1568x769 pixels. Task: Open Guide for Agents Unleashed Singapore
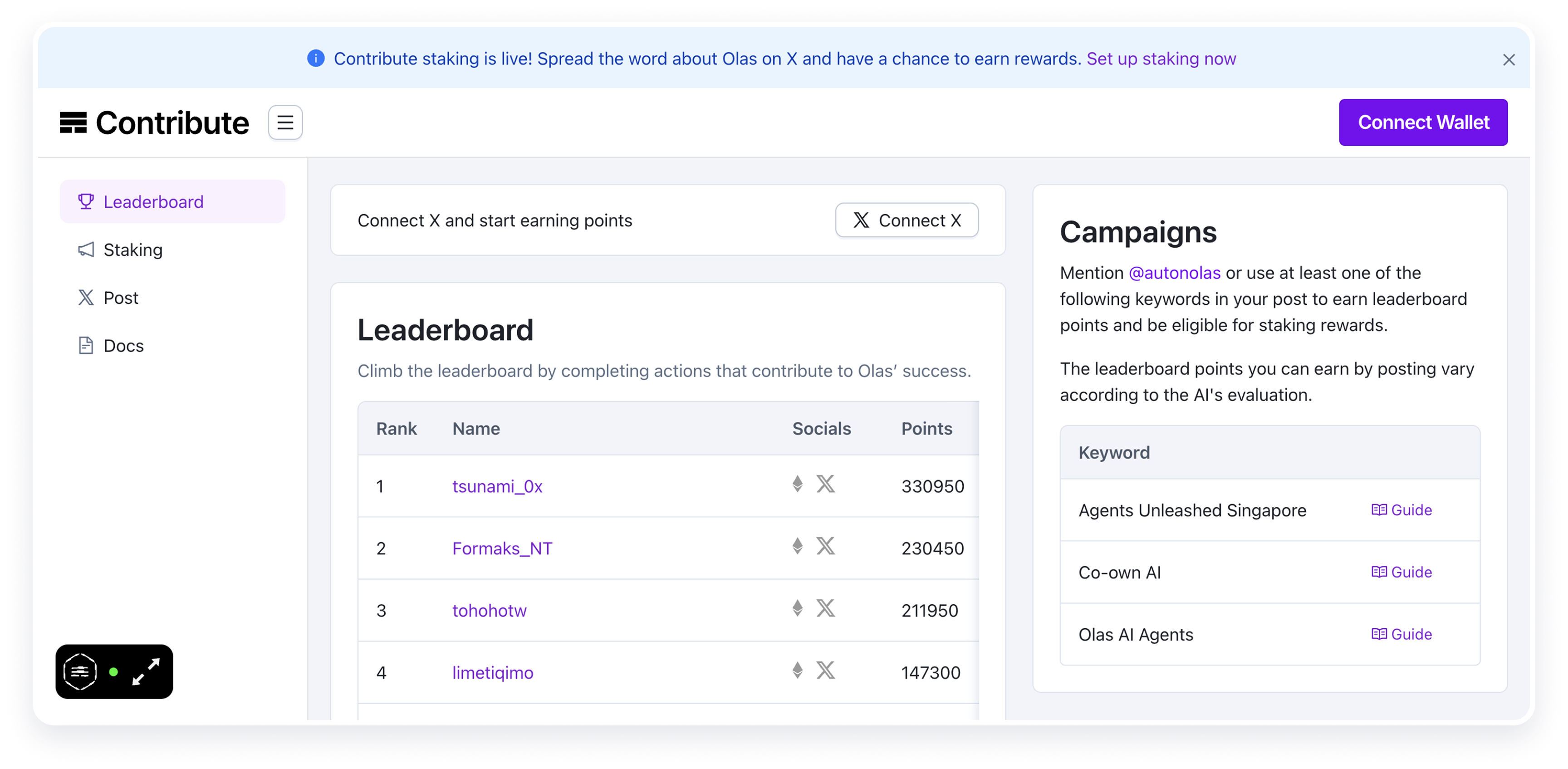[1401, 510]
